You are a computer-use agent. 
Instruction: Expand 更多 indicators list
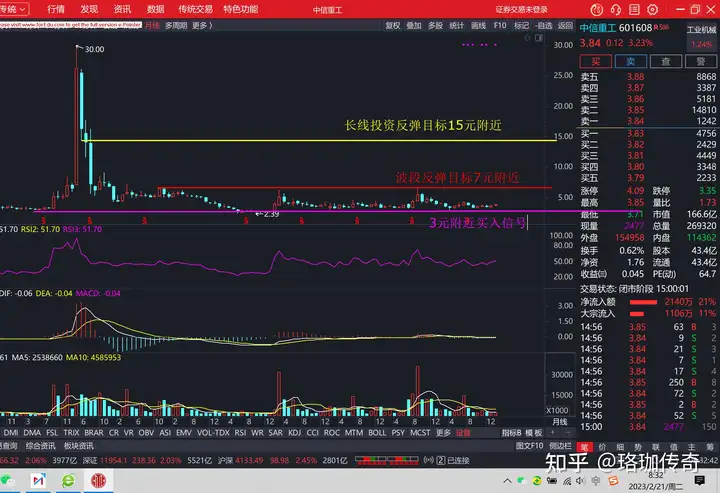click(443, 432)
